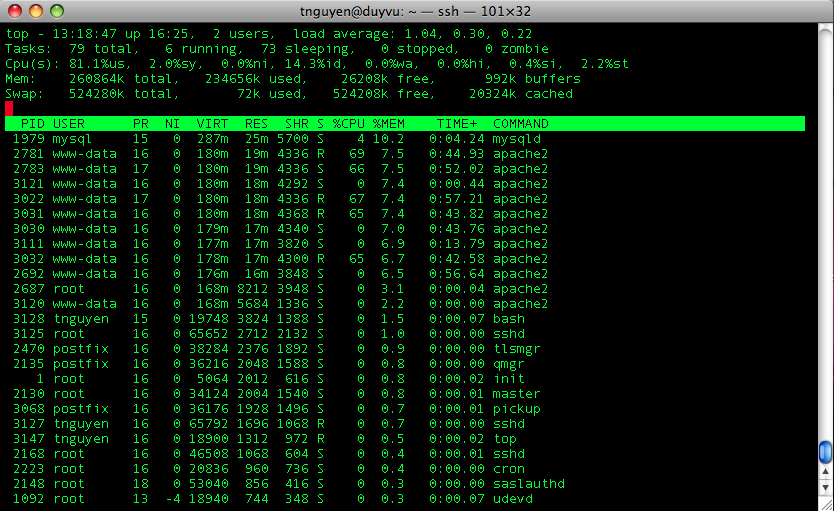This screenshot has width=834, height=511.
Task: Click the red terminal cursor block
Action: point(9,108)
